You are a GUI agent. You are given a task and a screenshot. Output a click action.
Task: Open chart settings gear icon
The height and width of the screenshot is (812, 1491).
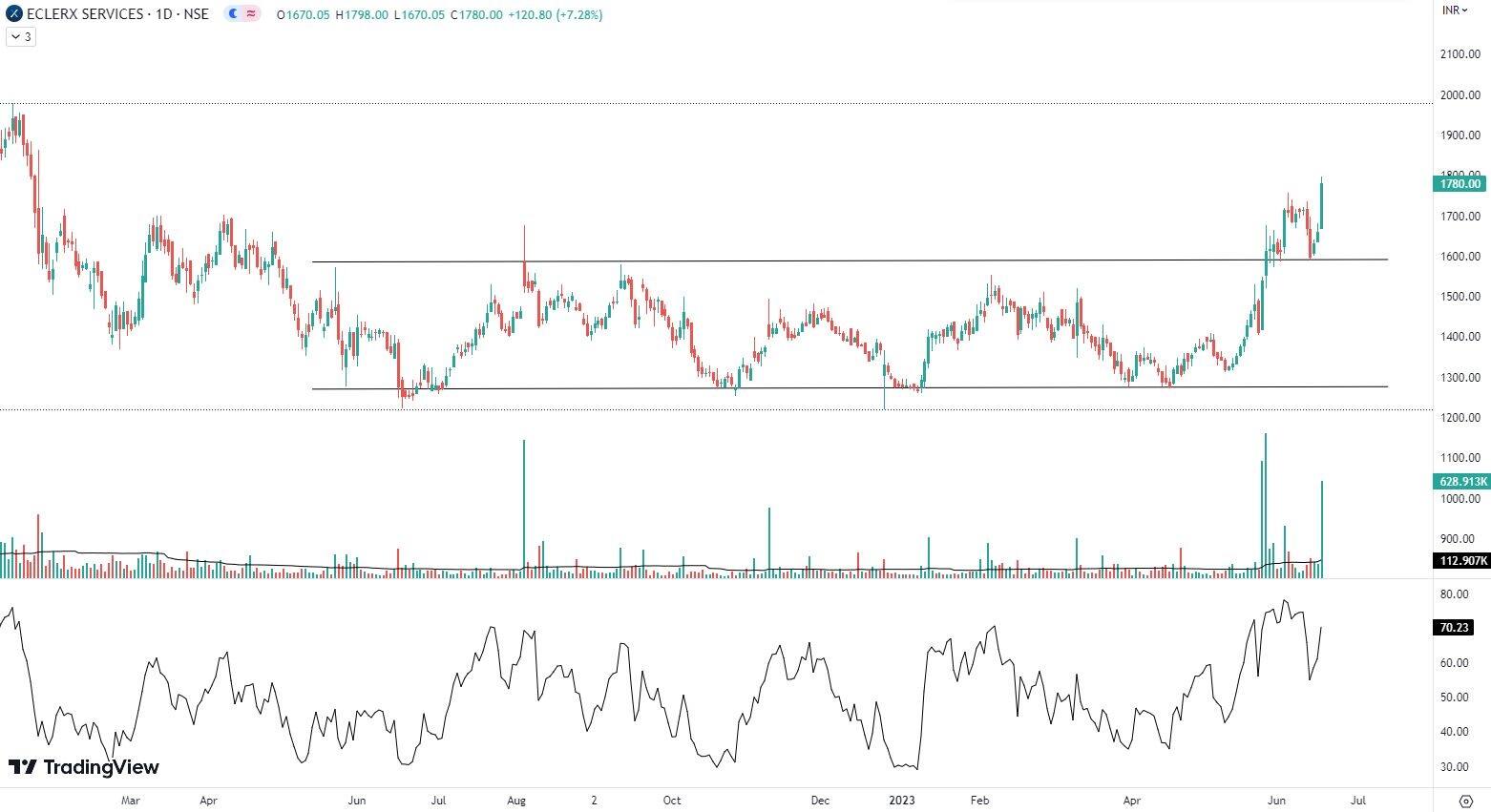(1465, 800)
